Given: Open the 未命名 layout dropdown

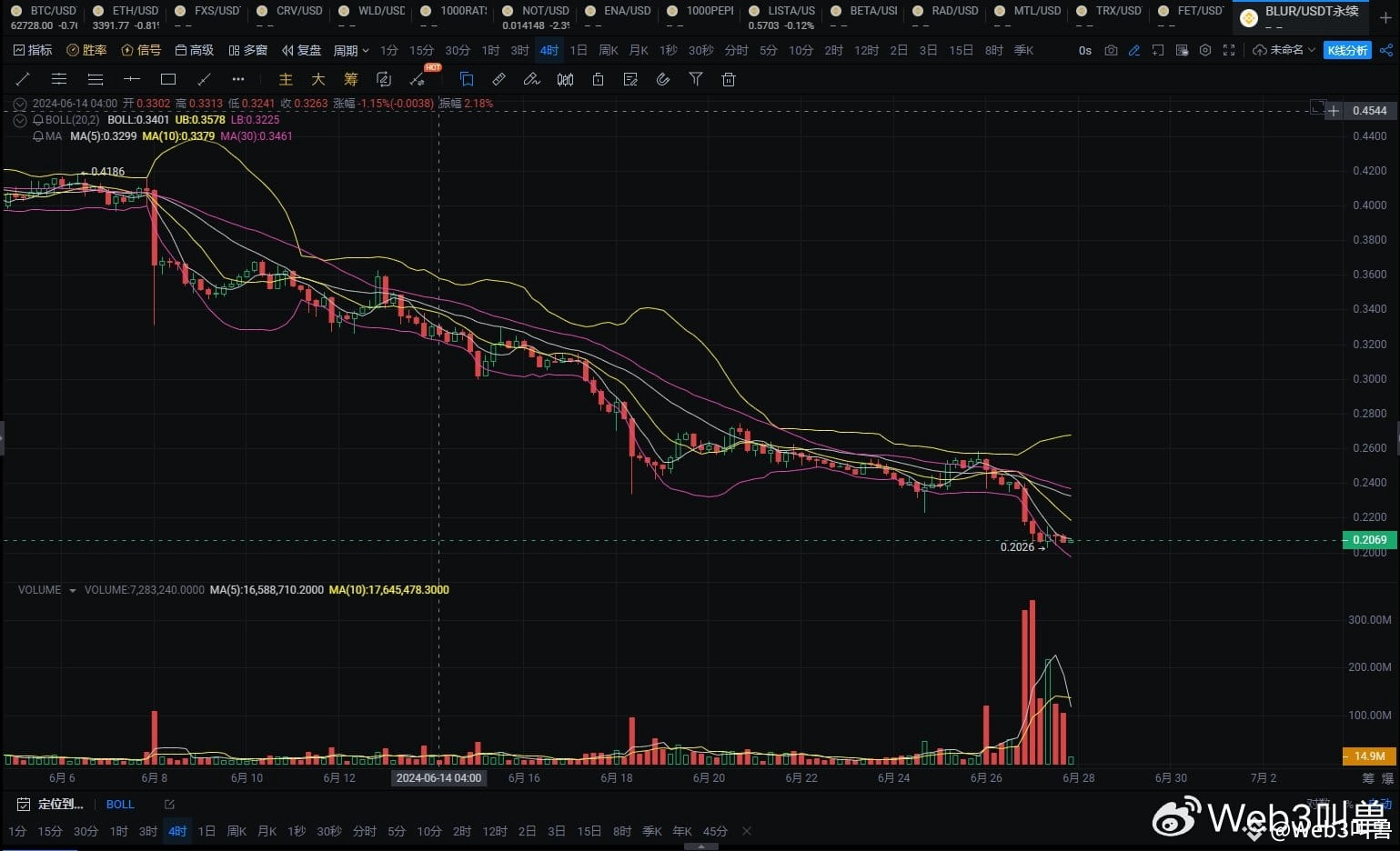Looking at the screenshot, I should [1284, 50].
